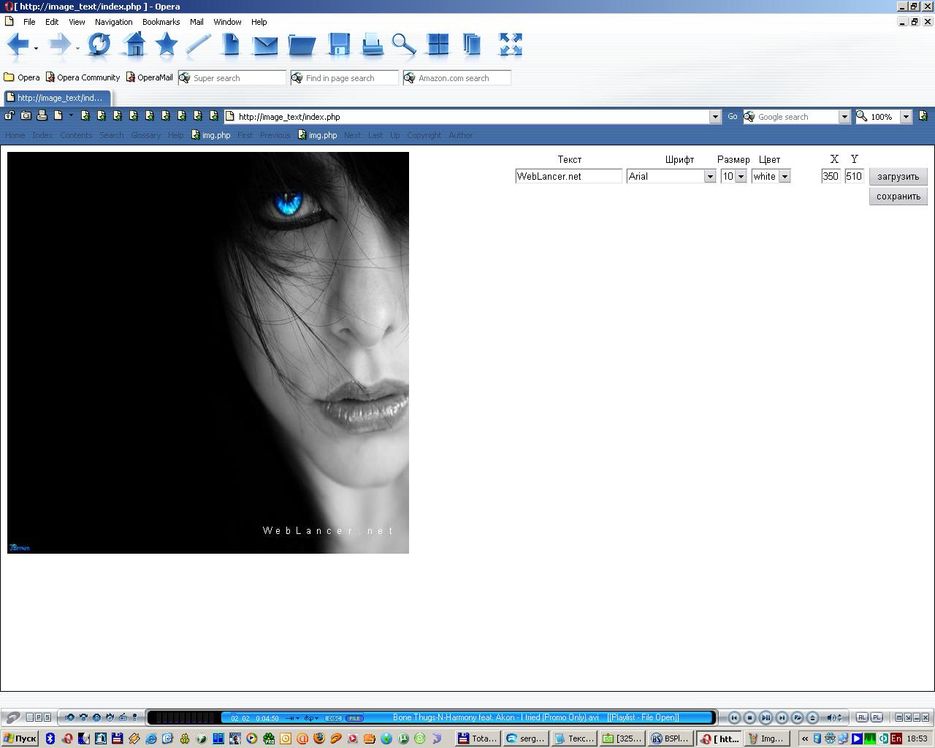Enter fullscreen with the four-arrows icon
The width and height of the screenshot is (935, 748).
[x=510, y=45]
